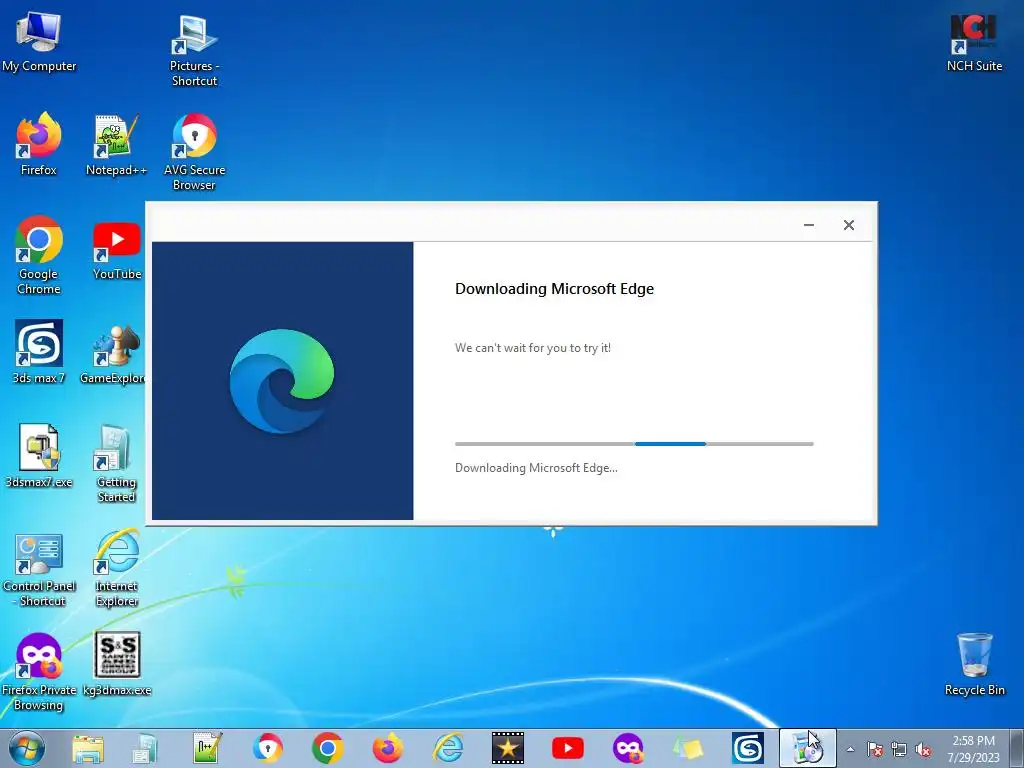Click the Microsoft Edge logo in installer
This screenshot has height=768, width=1024.
[x=282, y=381]
